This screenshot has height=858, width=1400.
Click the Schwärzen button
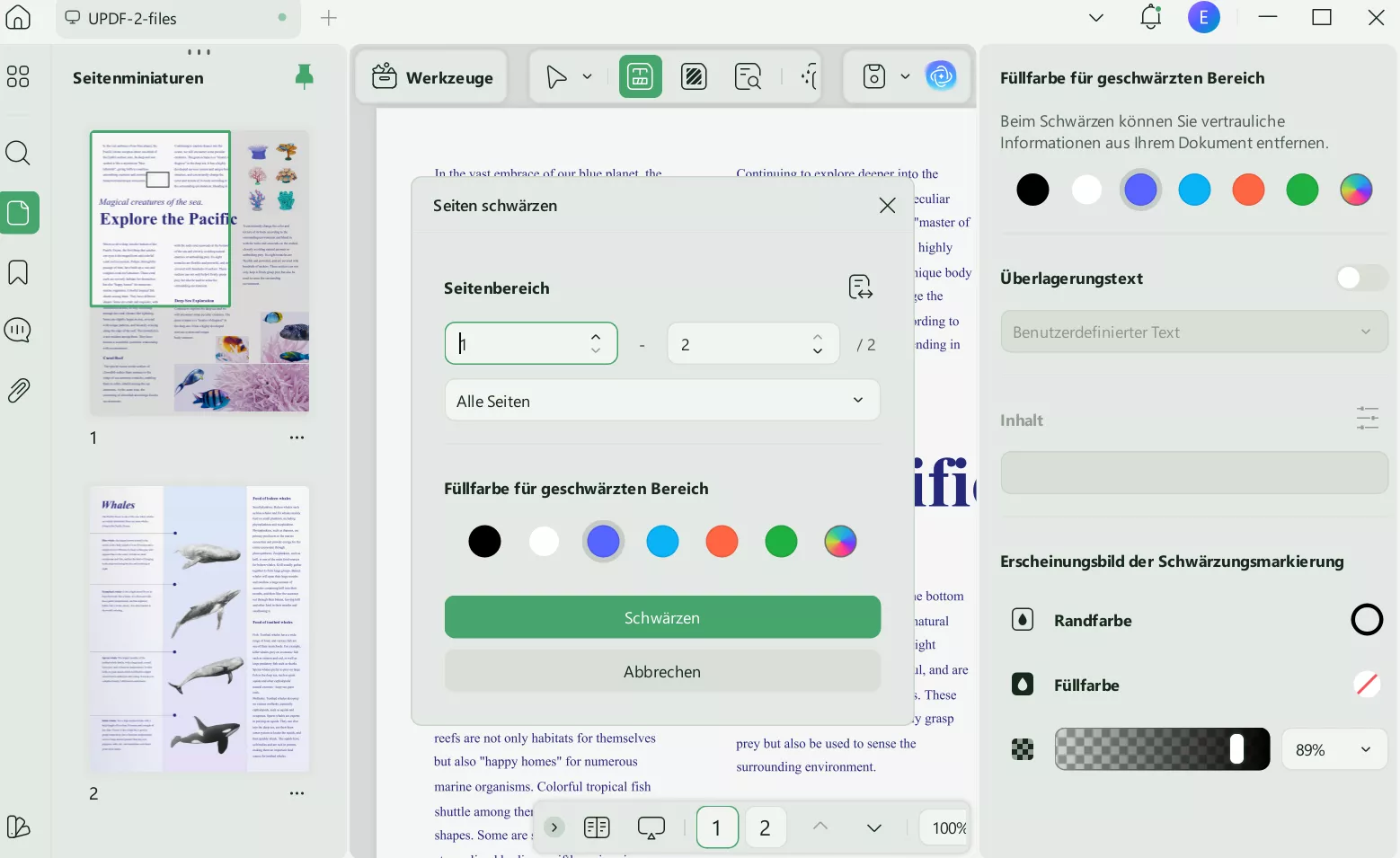click(662, 617)
